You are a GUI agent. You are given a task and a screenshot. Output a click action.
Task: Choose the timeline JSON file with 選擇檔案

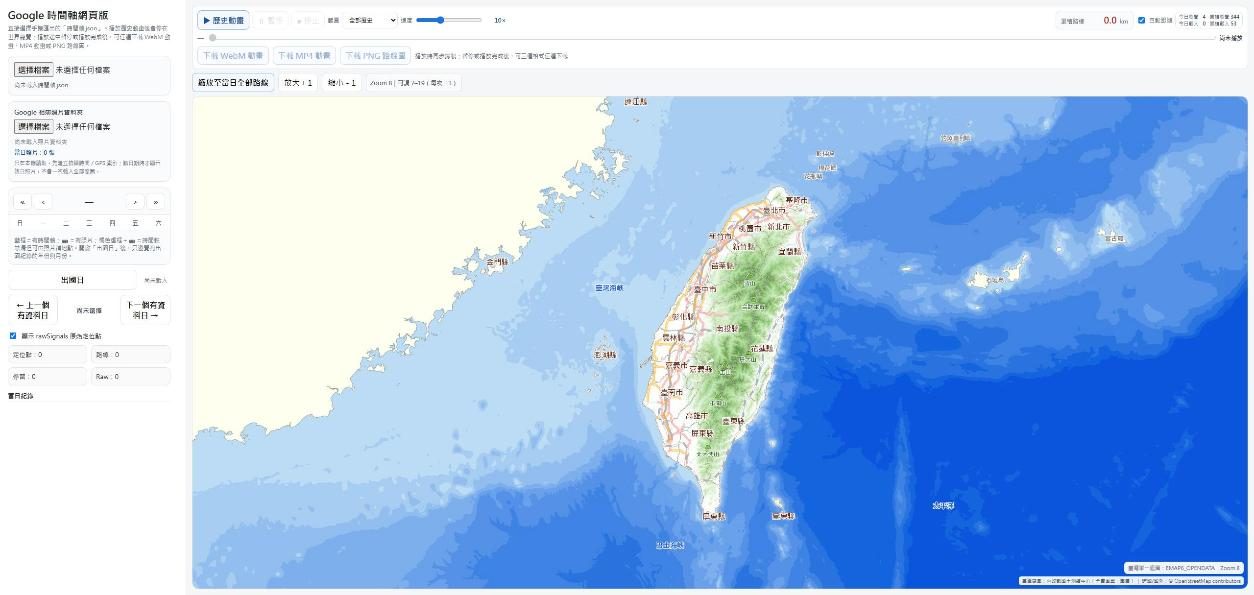coord(33,70)
